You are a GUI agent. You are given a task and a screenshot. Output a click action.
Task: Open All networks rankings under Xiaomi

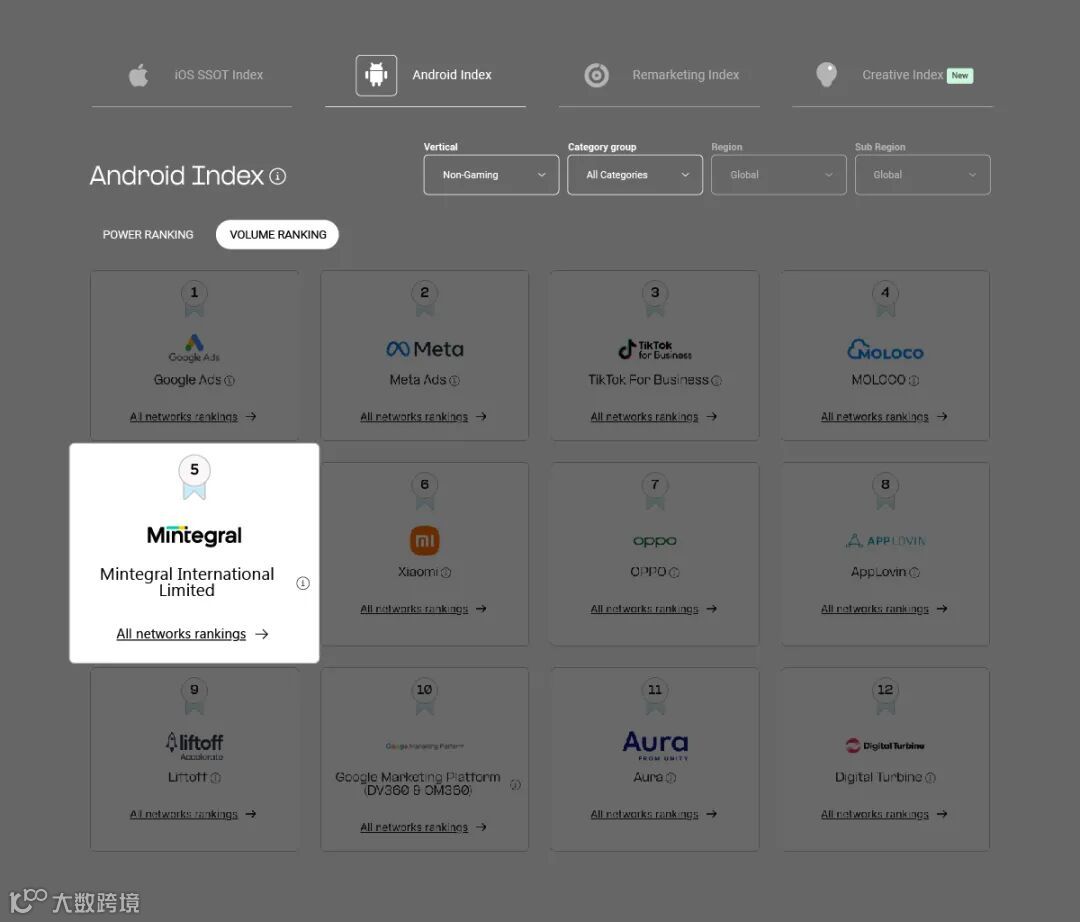pyautogui.click(x=423, y=609)
